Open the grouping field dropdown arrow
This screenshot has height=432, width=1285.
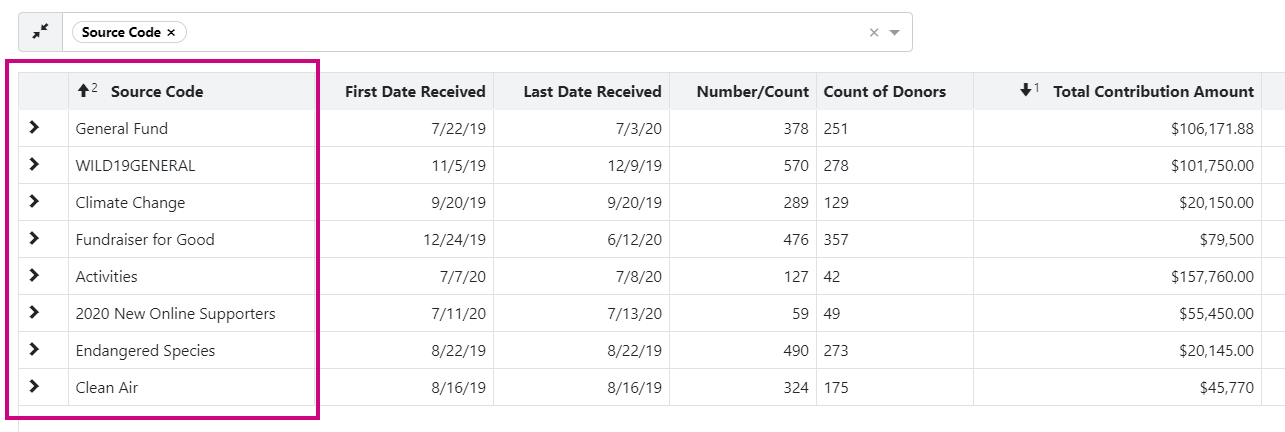(x=895, y=32)
